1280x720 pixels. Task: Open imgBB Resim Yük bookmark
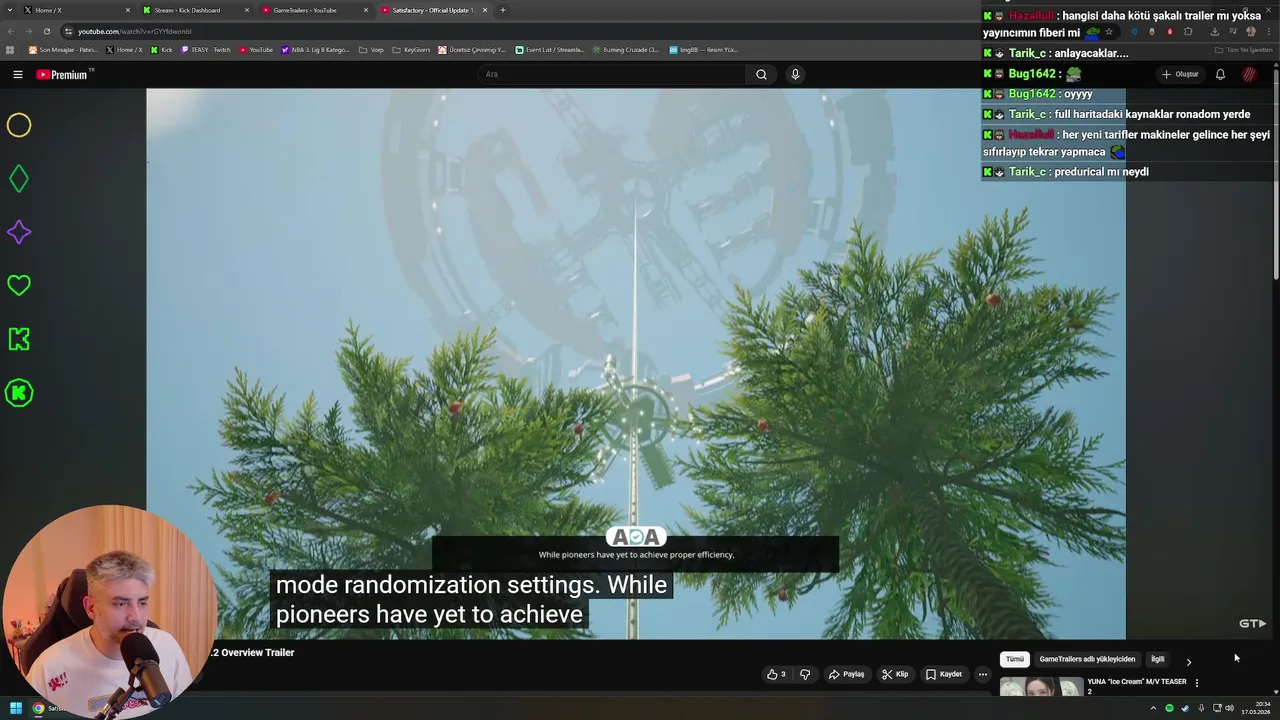(703, 50)
